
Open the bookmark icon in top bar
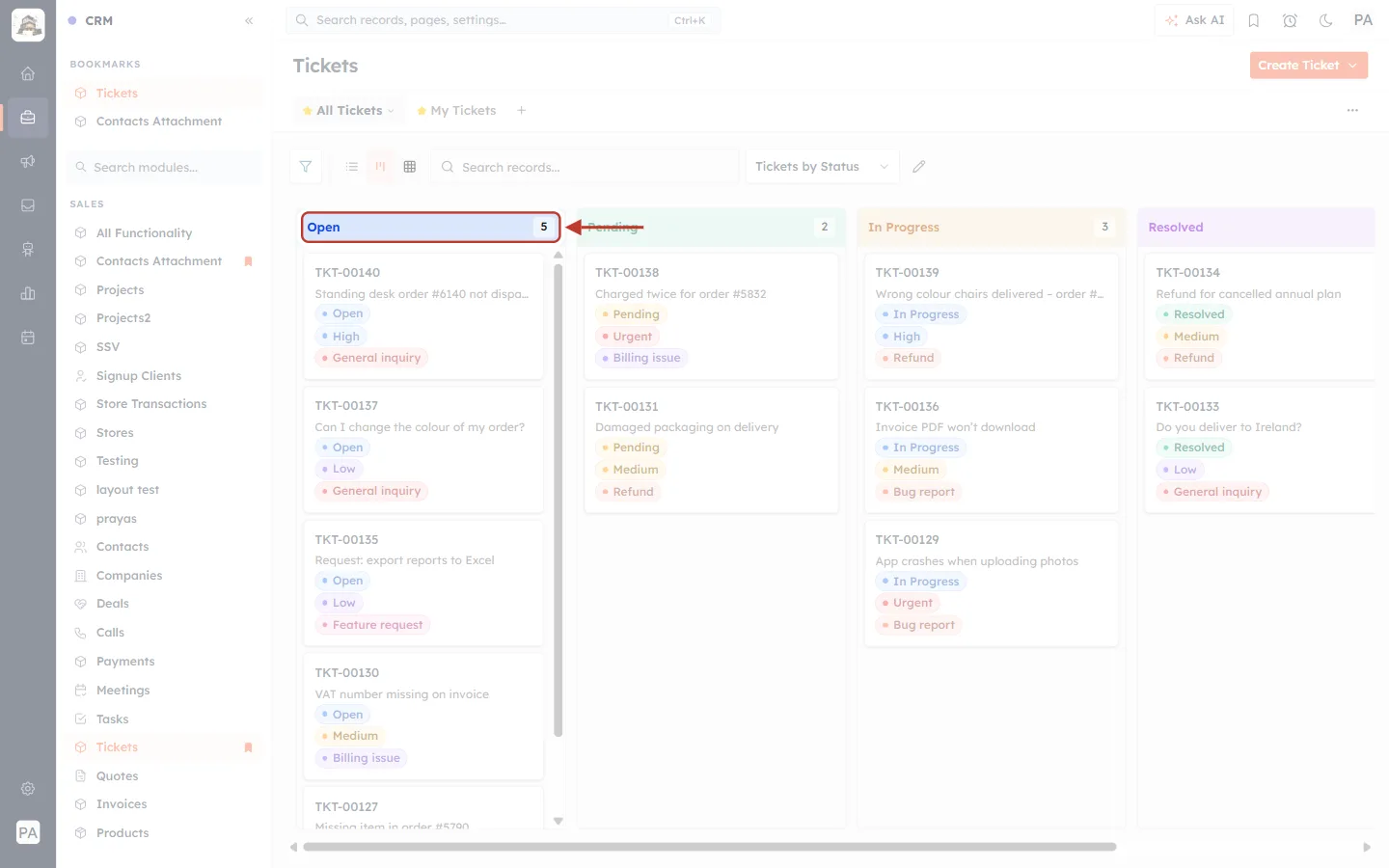click(x=1254, y=20)
